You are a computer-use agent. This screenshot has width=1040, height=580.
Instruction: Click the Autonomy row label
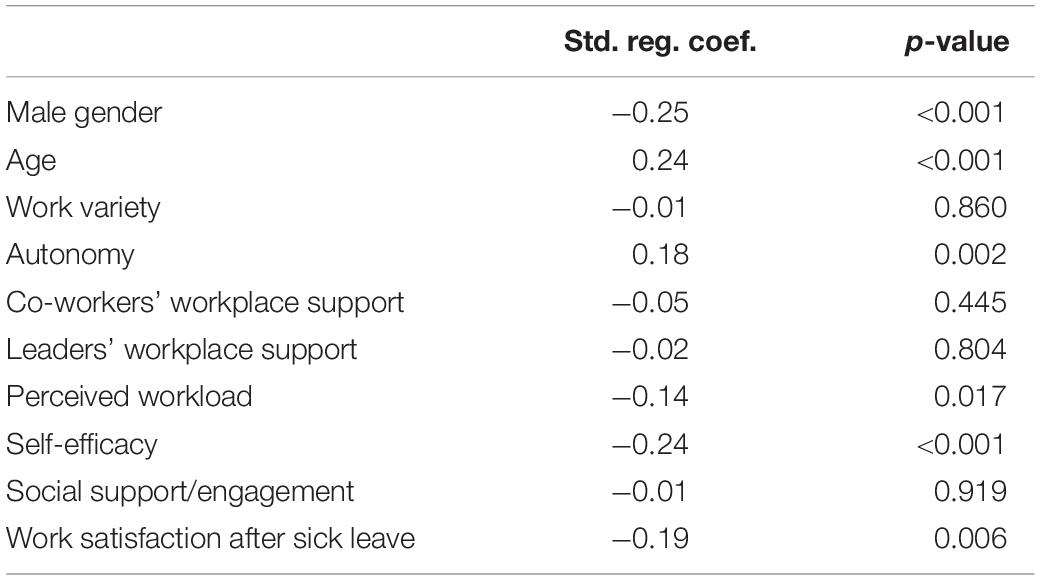pyautogui.click(x=70, y=255)
